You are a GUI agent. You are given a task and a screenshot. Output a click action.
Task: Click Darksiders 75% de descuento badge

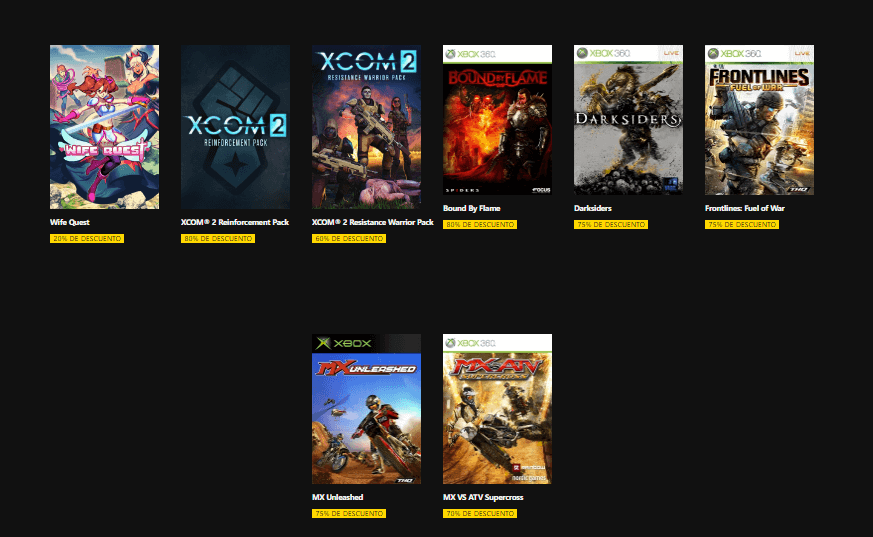click(611, 224)
